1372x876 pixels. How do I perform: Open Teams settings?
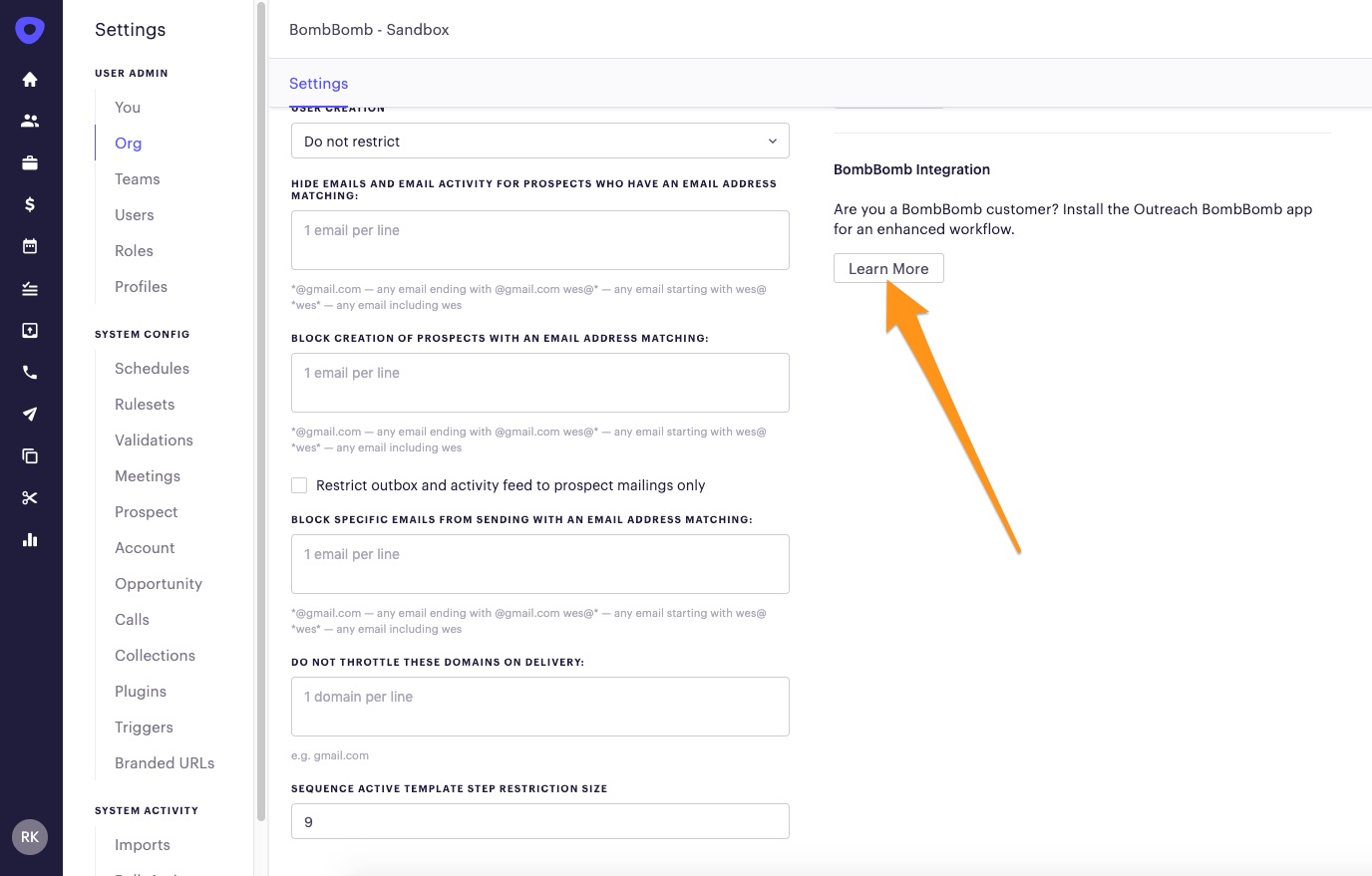pos(137,179)
